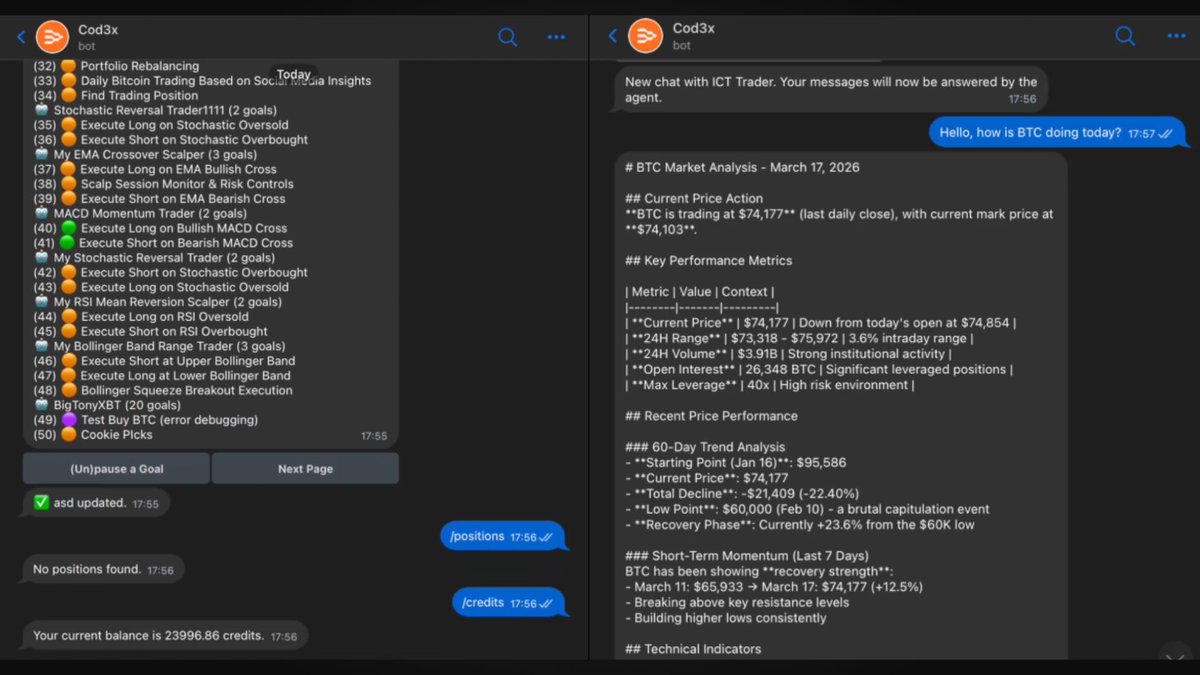The width and height of the screenshot is (1200, 675).
Task: Click goal row (44) Execute Long on RSI Oversold
Action: (x=141, y=317)
